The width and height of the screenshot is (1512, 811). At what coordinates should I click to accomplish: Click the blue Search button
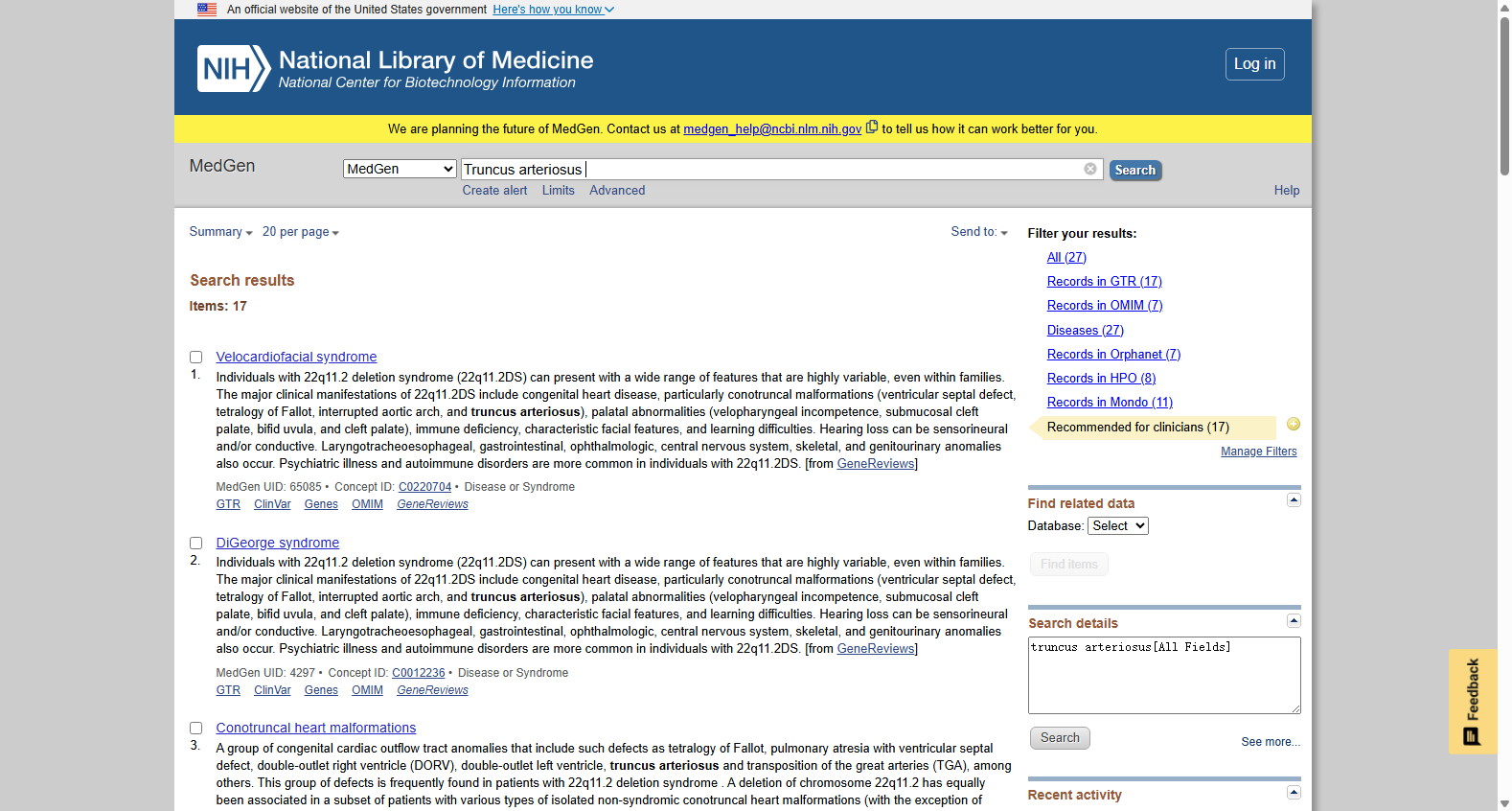pos(1135,170)
